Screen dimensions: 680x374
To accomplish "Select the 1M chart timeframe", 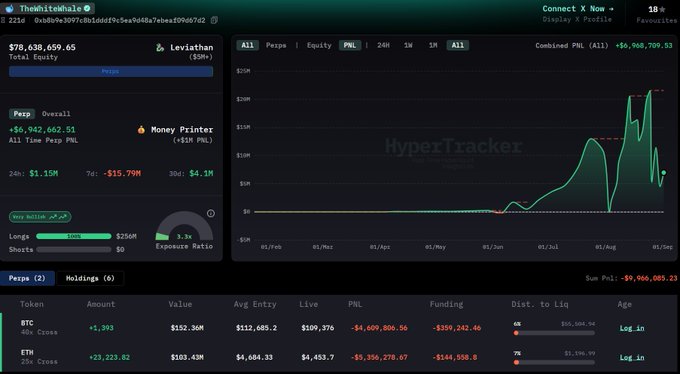I will click(x=433, y=45).
